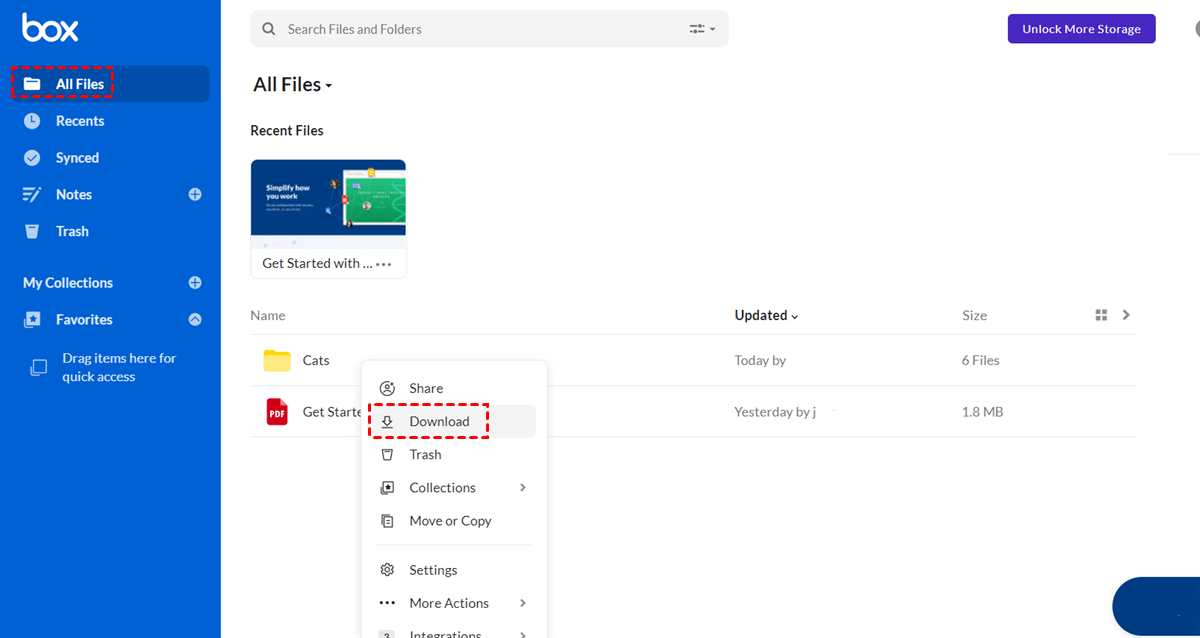Add a new note with plus icon

point(195,194)
